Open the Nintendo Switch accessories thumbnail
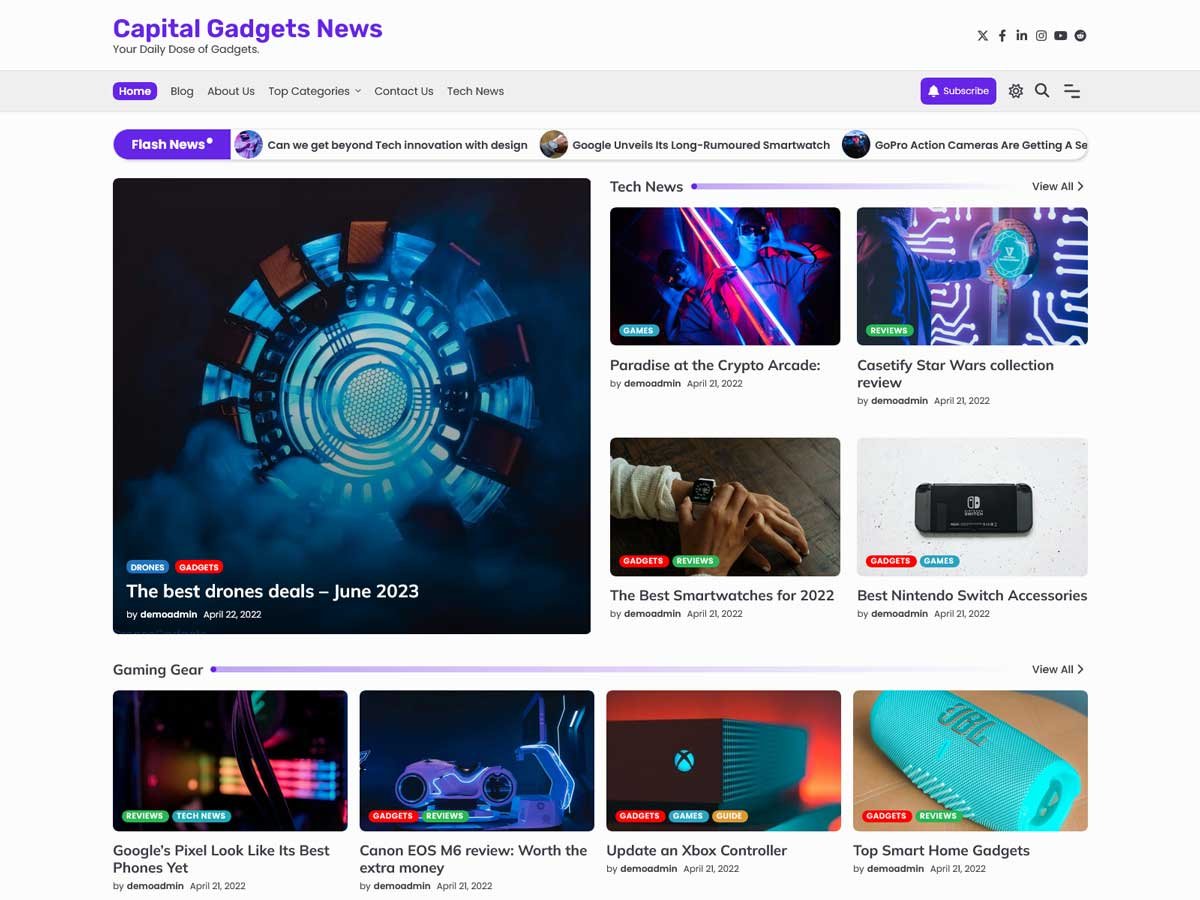Screen dimensions: 1200x900 (x=972, y=506)
